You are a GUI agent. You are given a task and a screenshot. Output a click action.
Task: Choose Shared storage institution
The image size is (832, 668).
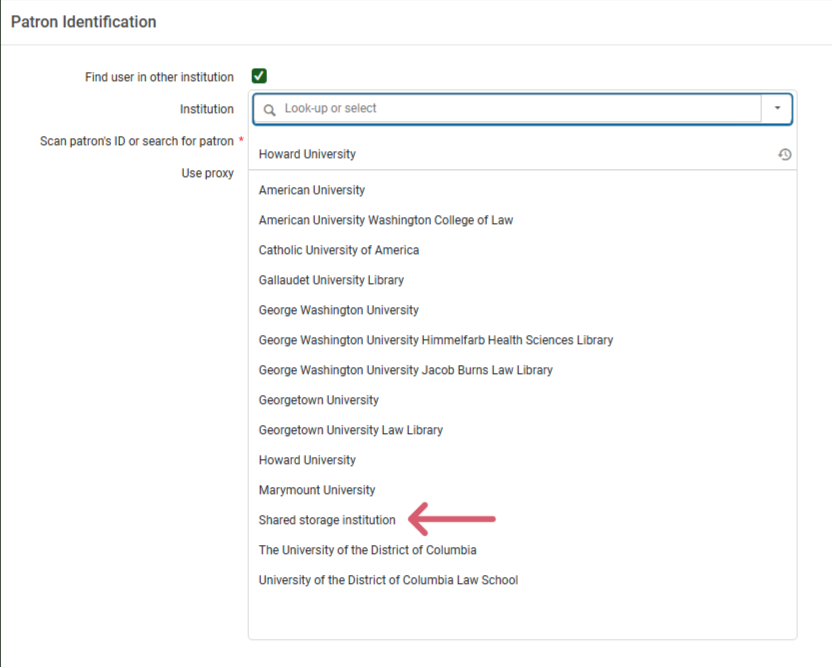click(x=327, y=520)
